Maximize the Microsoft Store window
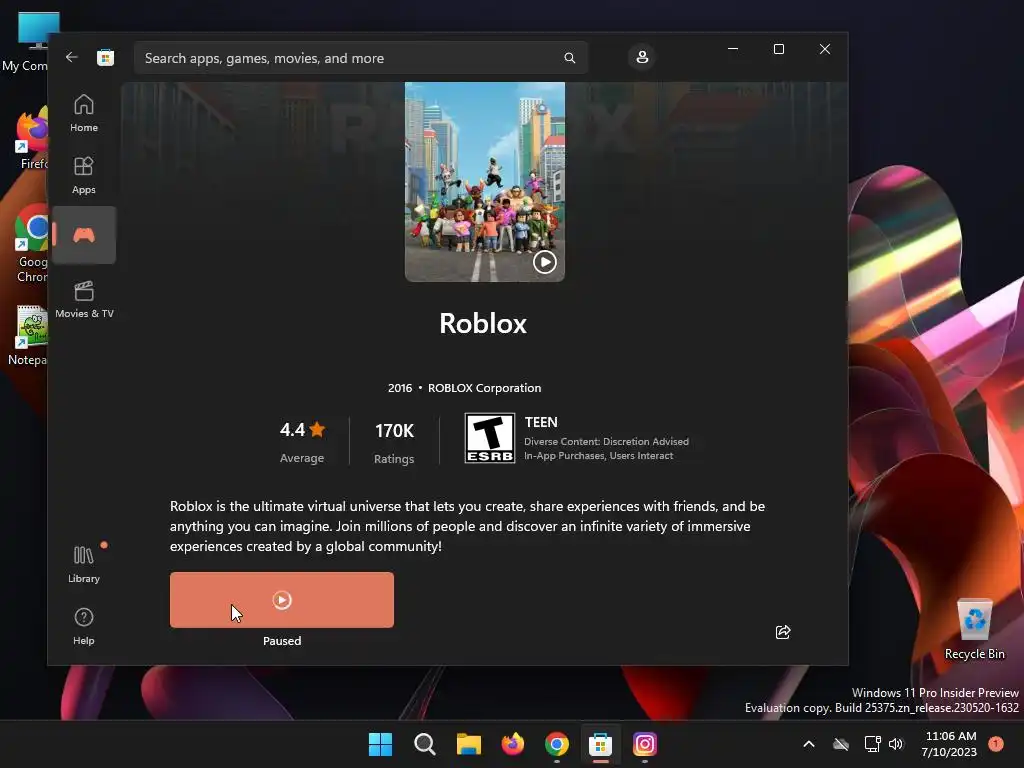The height and width of the screenshot is (768, 1024). 778,49
